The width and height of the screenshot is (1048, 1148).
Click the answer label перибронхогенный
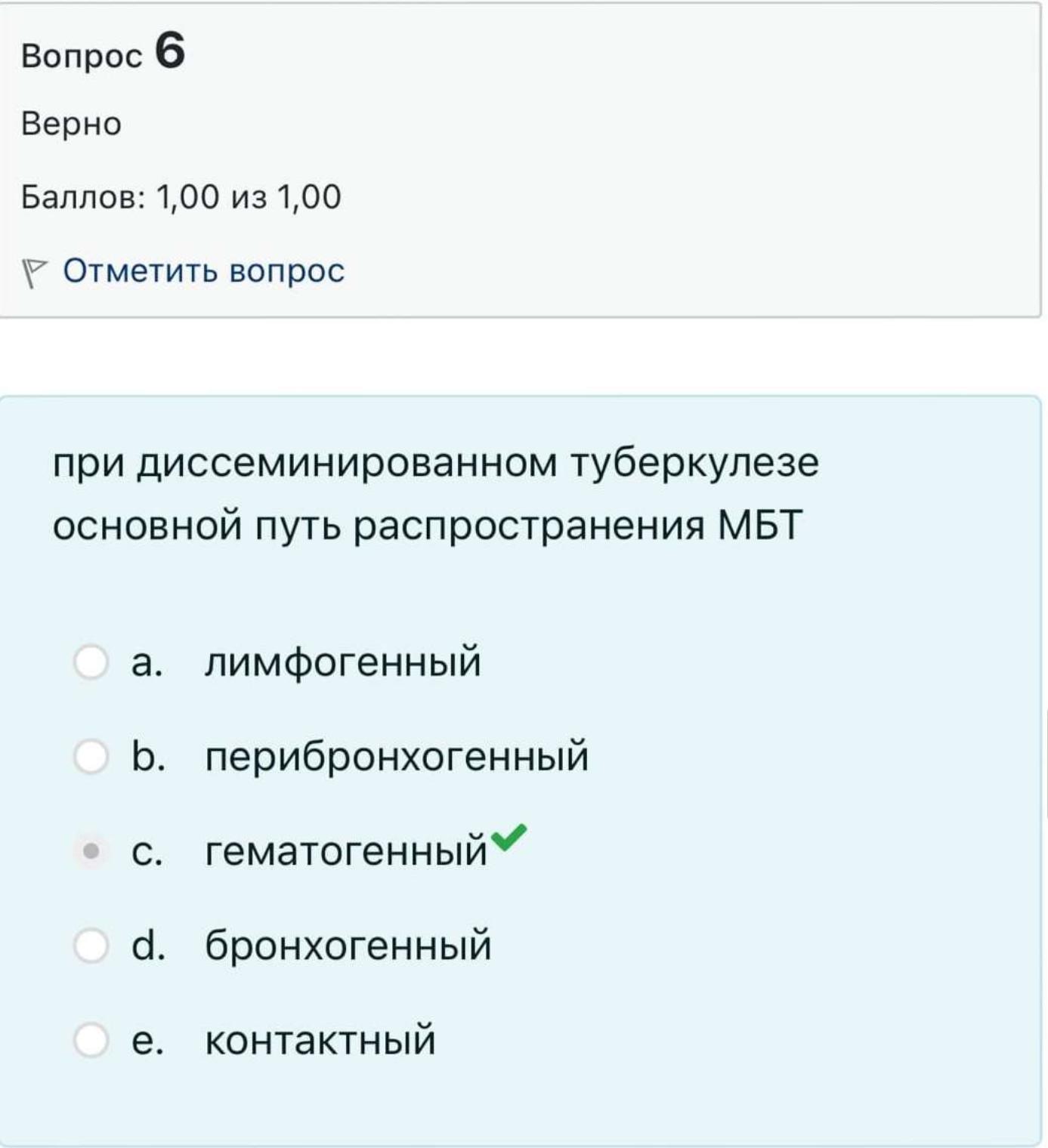[x=397, y=757]
